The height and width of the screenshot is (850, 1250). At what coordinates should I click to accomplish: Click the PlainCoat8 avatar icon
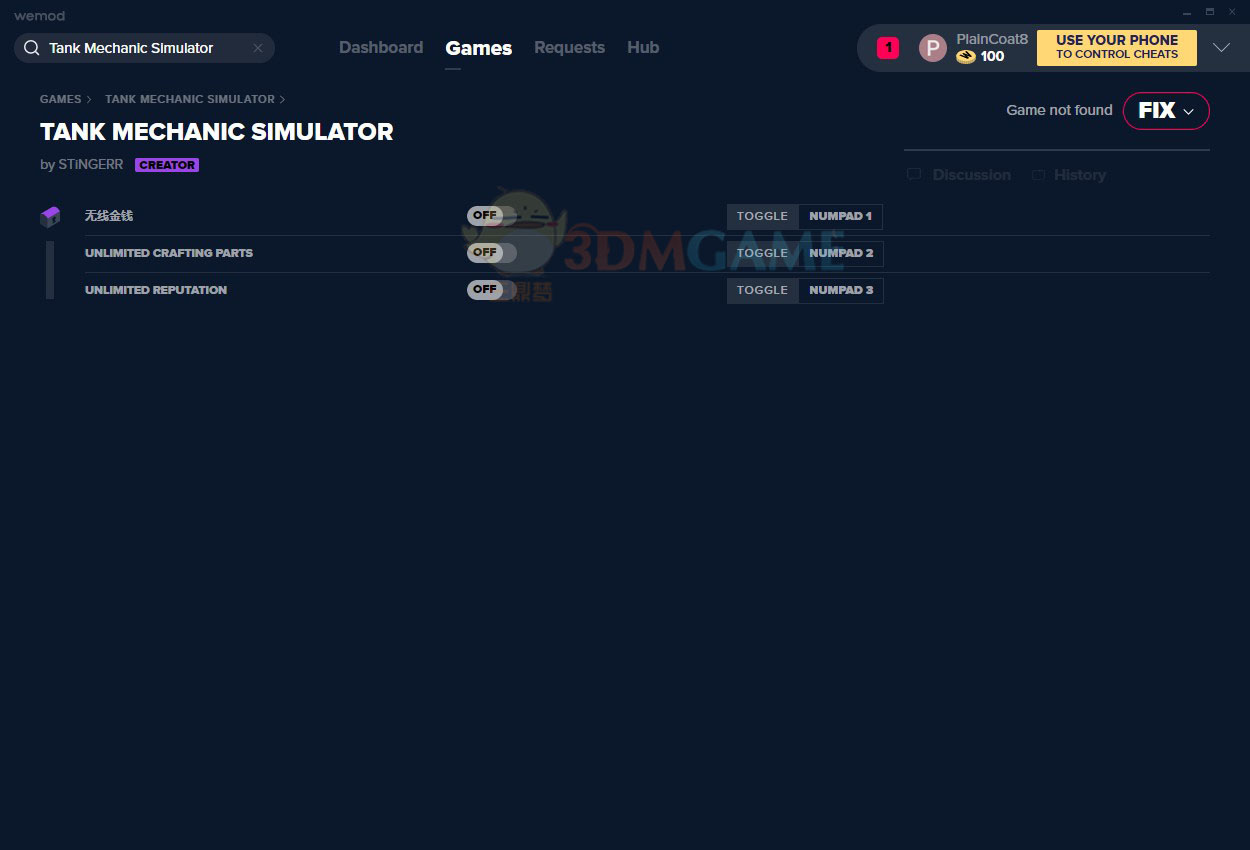point(932,48)
